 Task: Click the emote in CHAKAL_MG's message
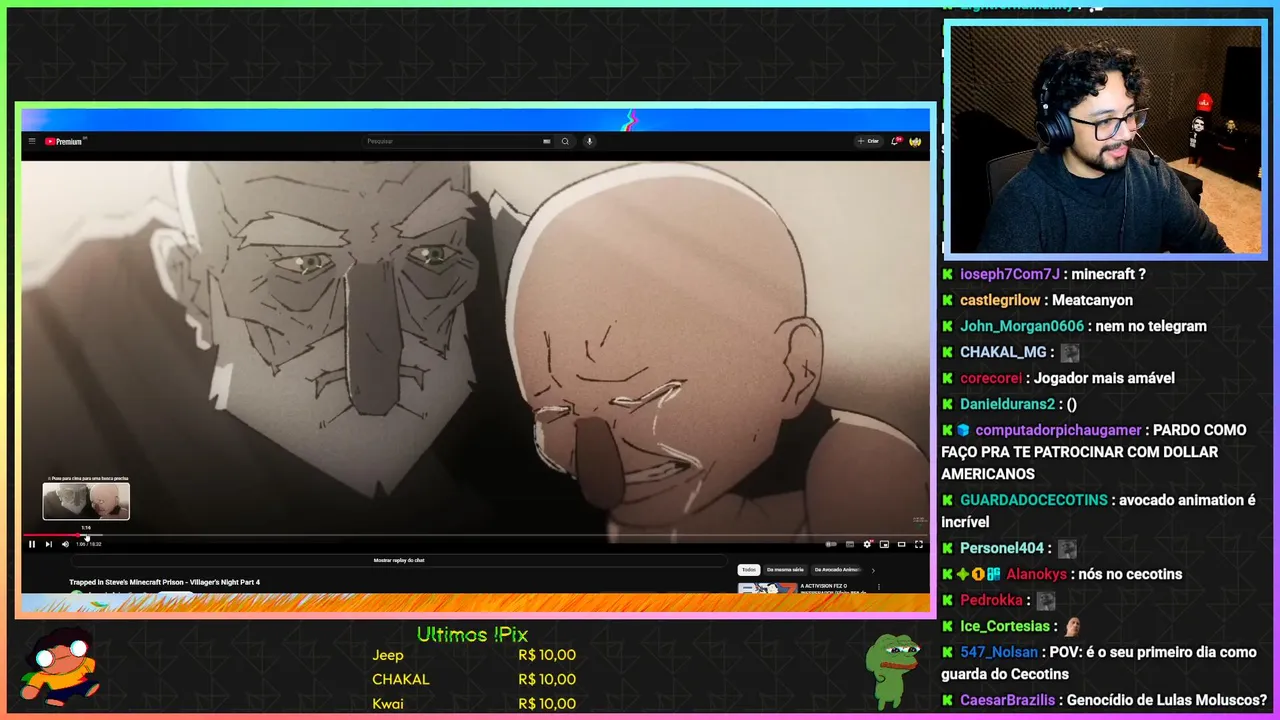[1070, 352]
